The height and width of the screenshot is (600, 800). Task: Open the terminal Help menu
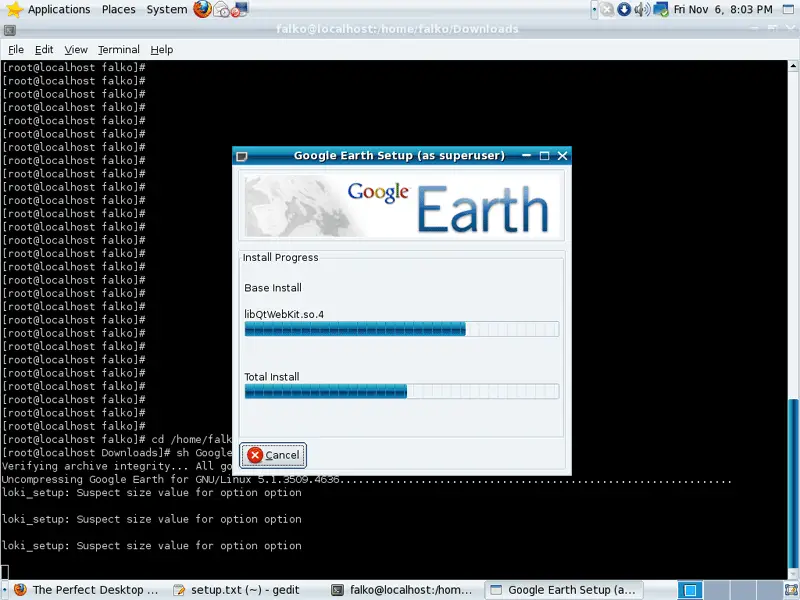(162, 49)
